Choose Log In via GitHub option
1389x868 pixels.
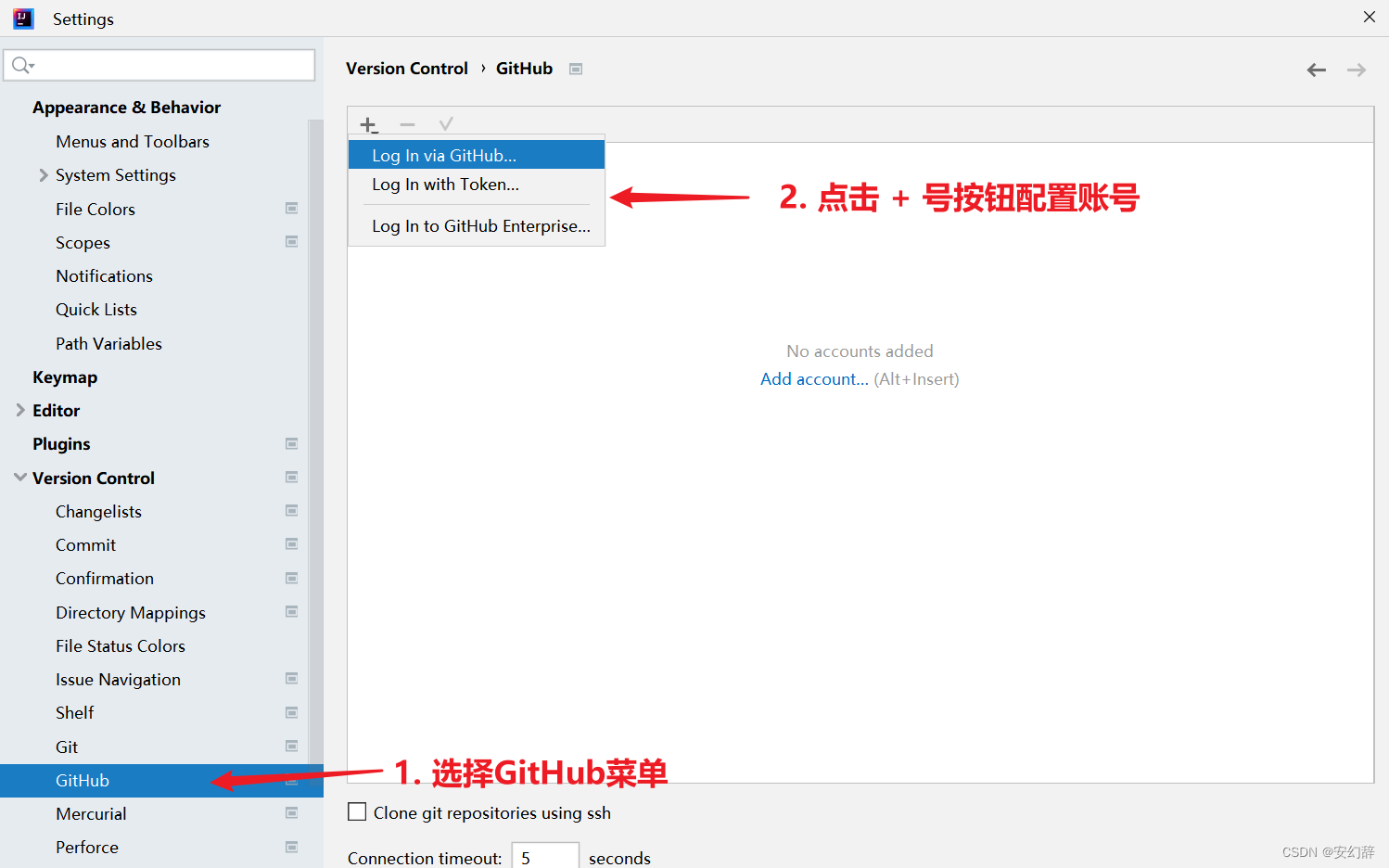(477, 155)
